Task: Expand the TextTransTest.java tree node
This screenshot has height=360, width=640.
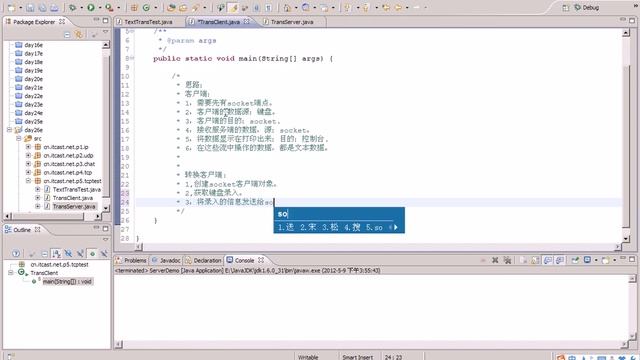Action: (x=38, y=189)
